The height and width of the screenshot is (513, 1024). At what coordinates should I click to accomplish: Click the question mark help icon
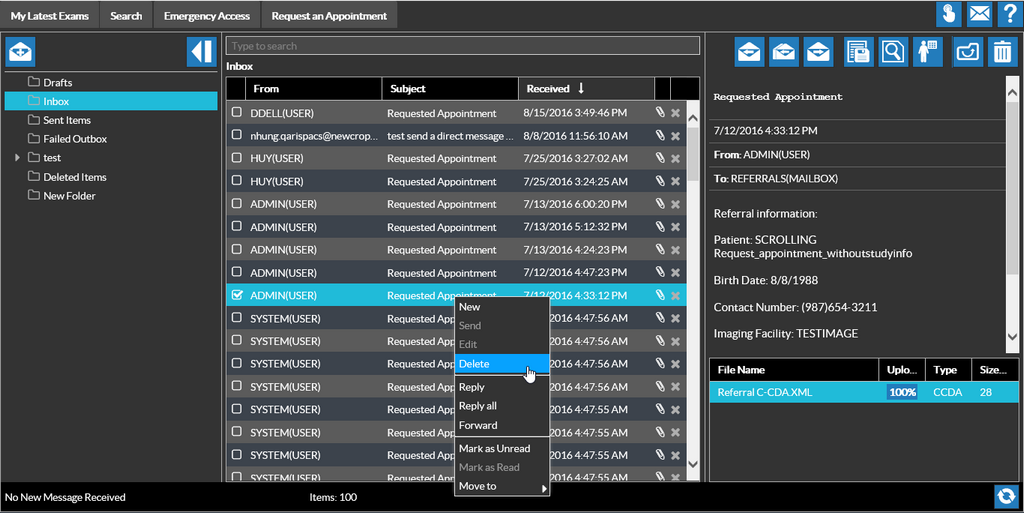pyautogui.click(x=1009, y=14)
